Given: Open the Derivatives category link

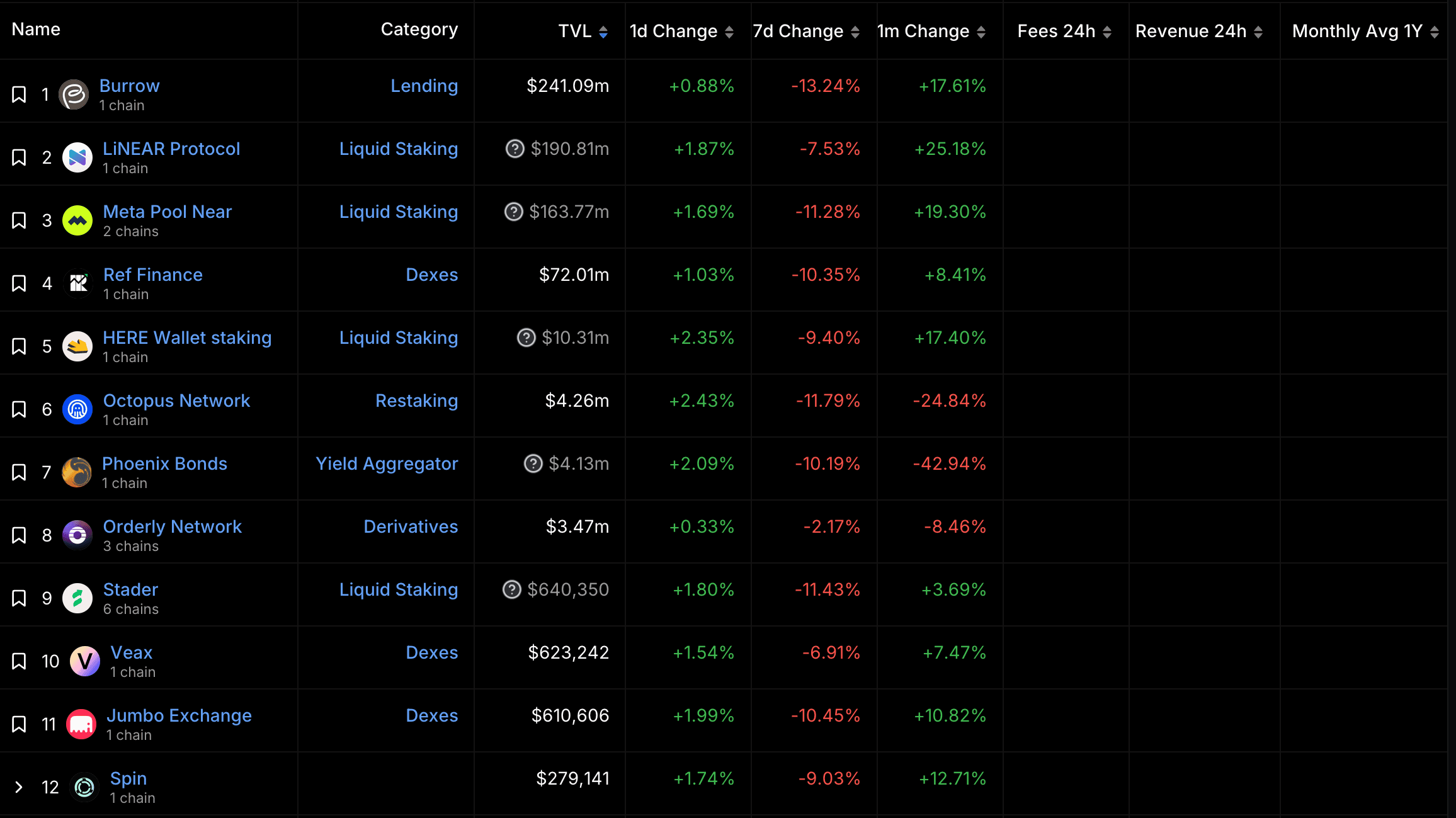Looking at the screenshot, I should (411, 526).
